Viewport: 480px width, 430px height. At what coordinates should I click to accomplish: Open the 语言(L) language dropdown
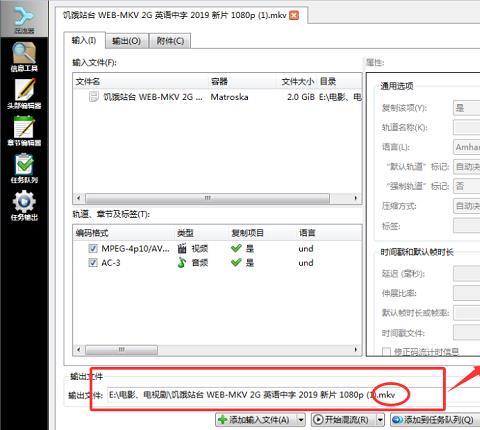click(x=467, y=147)
